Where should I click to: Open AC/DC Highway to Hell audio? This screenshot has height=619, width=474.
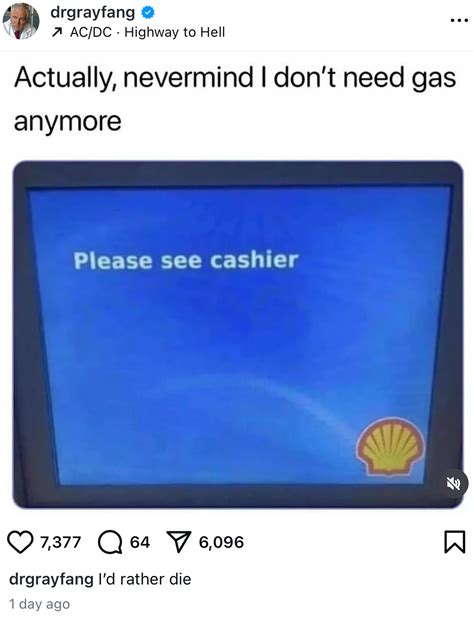[147, 32]
